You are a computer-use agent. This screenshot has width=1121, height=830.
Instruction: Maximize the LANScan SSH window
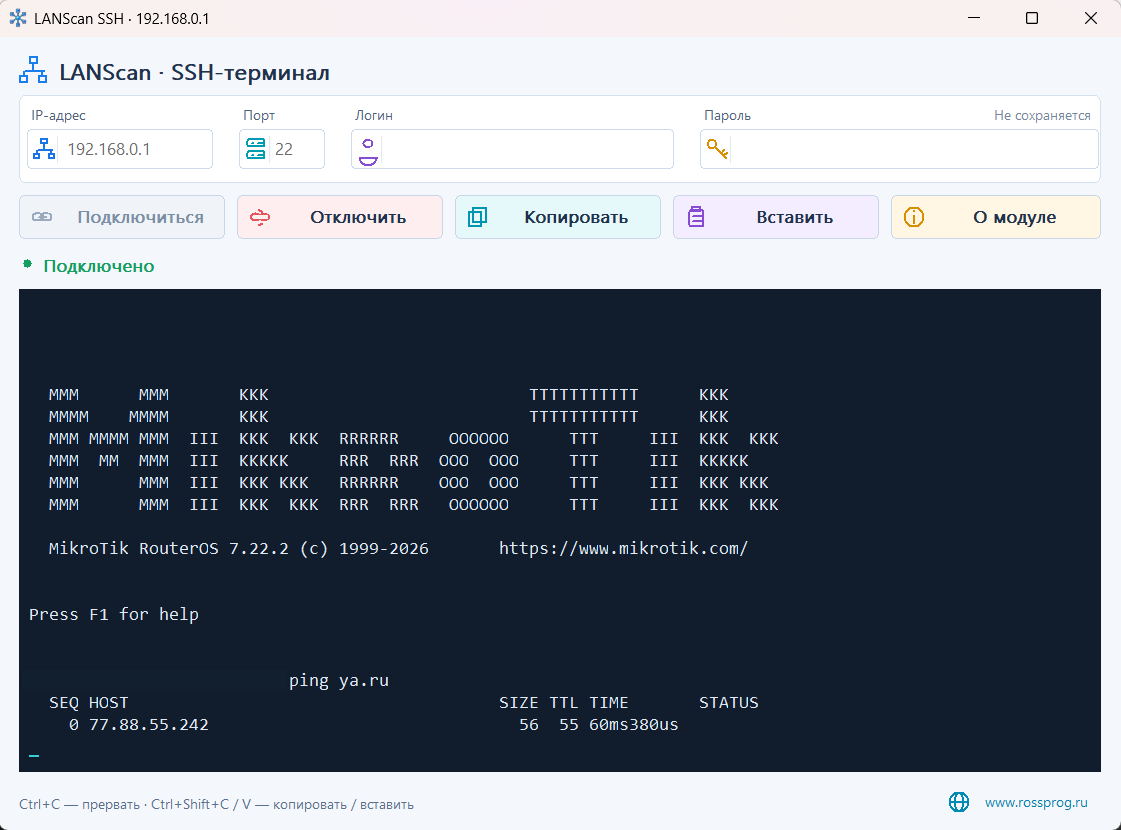pos(1032,18)
